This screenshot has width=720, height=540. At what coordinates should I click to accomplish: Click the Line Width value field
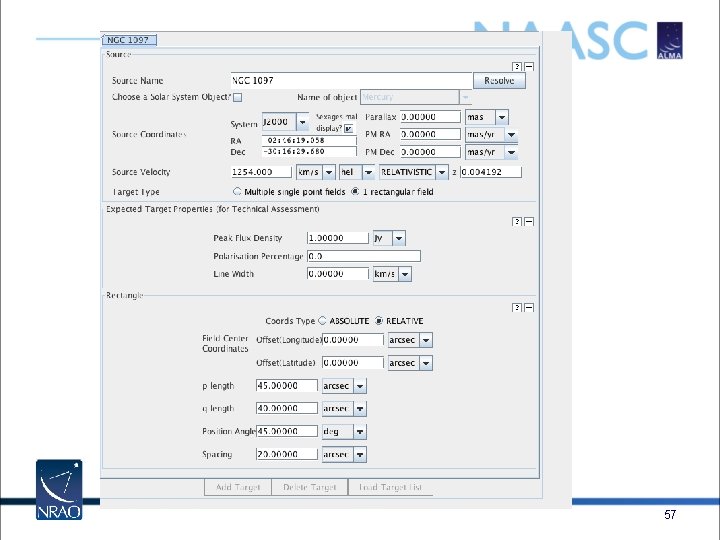coord(338,274)
